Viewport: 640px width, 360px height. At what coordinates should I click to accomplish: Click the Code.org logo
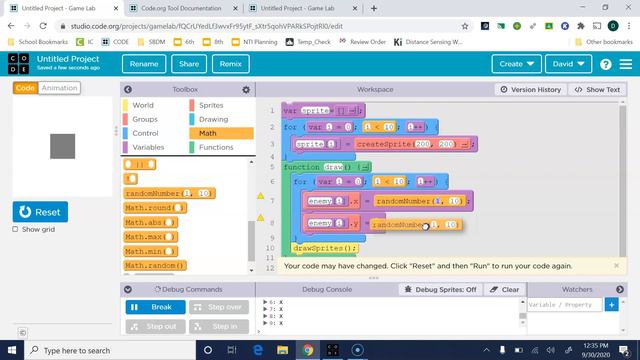tap(19, 64)
